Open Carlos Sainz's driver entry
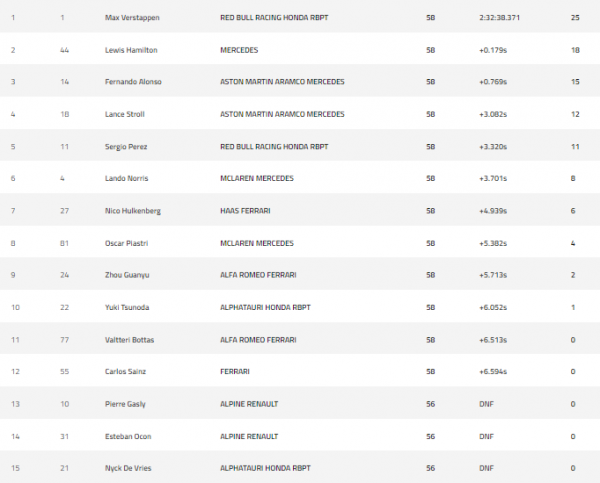 click(126, 372)
